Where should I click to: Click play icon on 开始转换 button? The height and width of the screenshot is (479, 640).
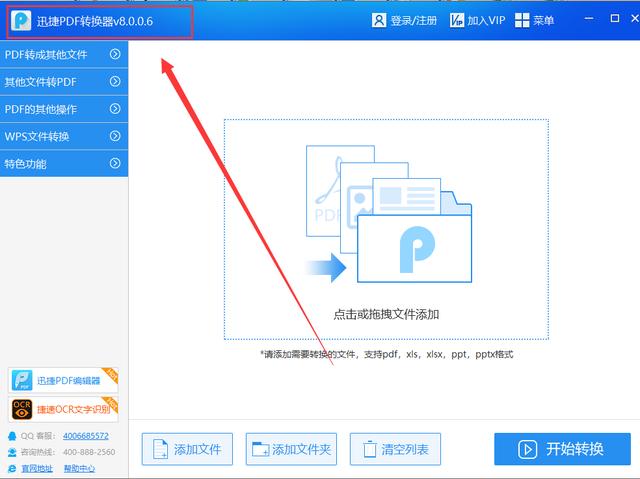point(527,449)
